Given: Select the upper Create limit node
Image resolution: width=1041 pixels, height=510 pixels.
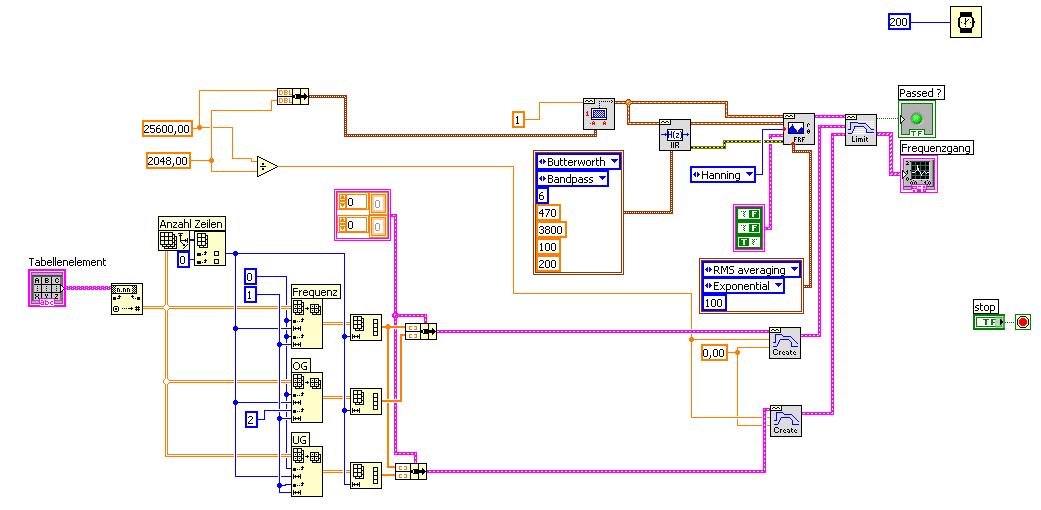Looking at the screenshot, I should (x=785, y=343).
